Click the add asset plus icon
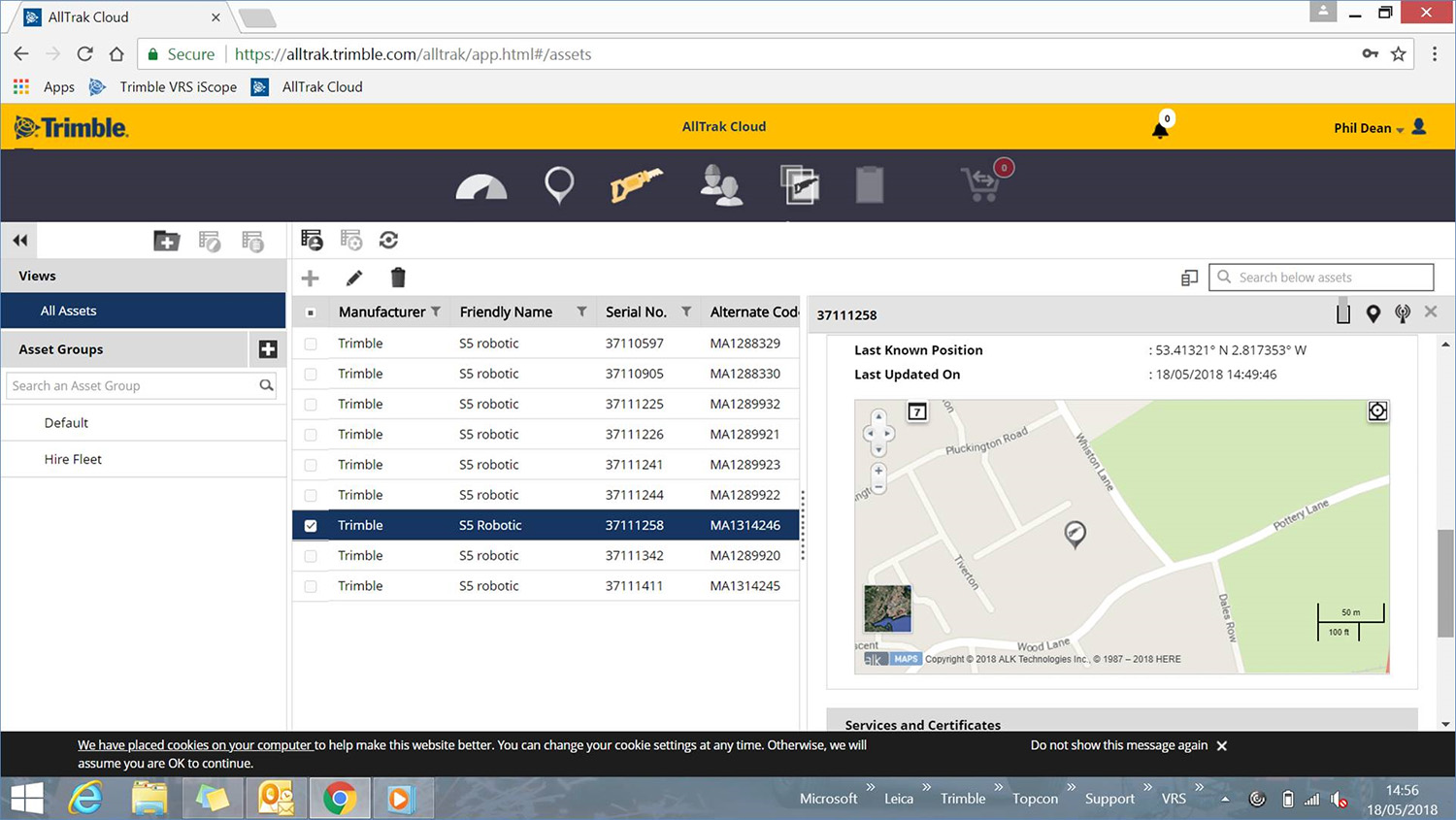This screenshot has height=820, width=1456. coord(310,279)
